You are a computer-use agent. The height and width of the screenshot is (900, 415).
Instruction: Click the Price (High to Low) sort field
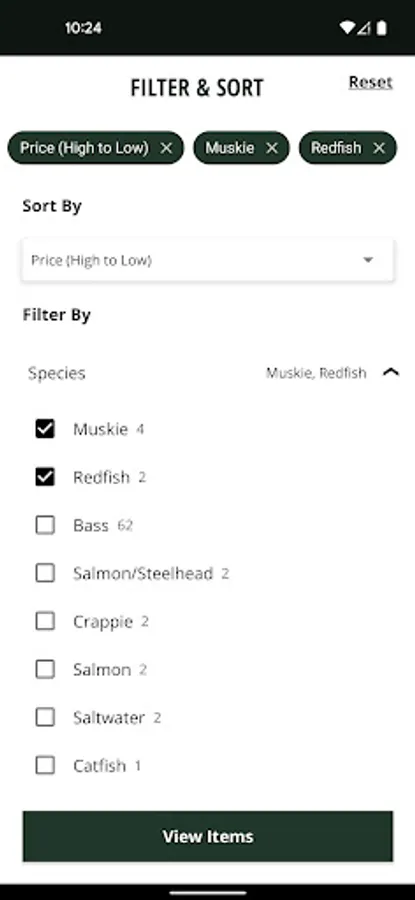[207, 260]
